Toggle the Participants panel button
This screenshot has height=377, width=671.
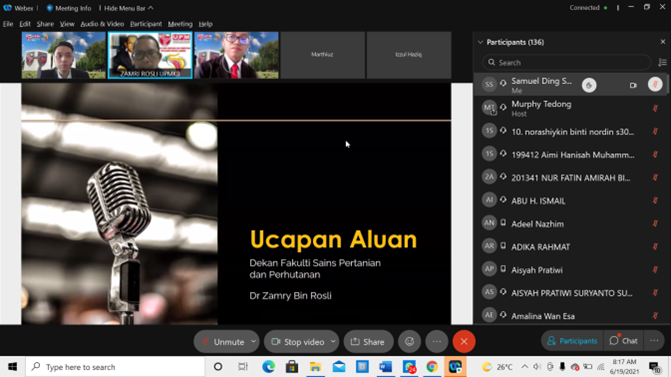572,341
